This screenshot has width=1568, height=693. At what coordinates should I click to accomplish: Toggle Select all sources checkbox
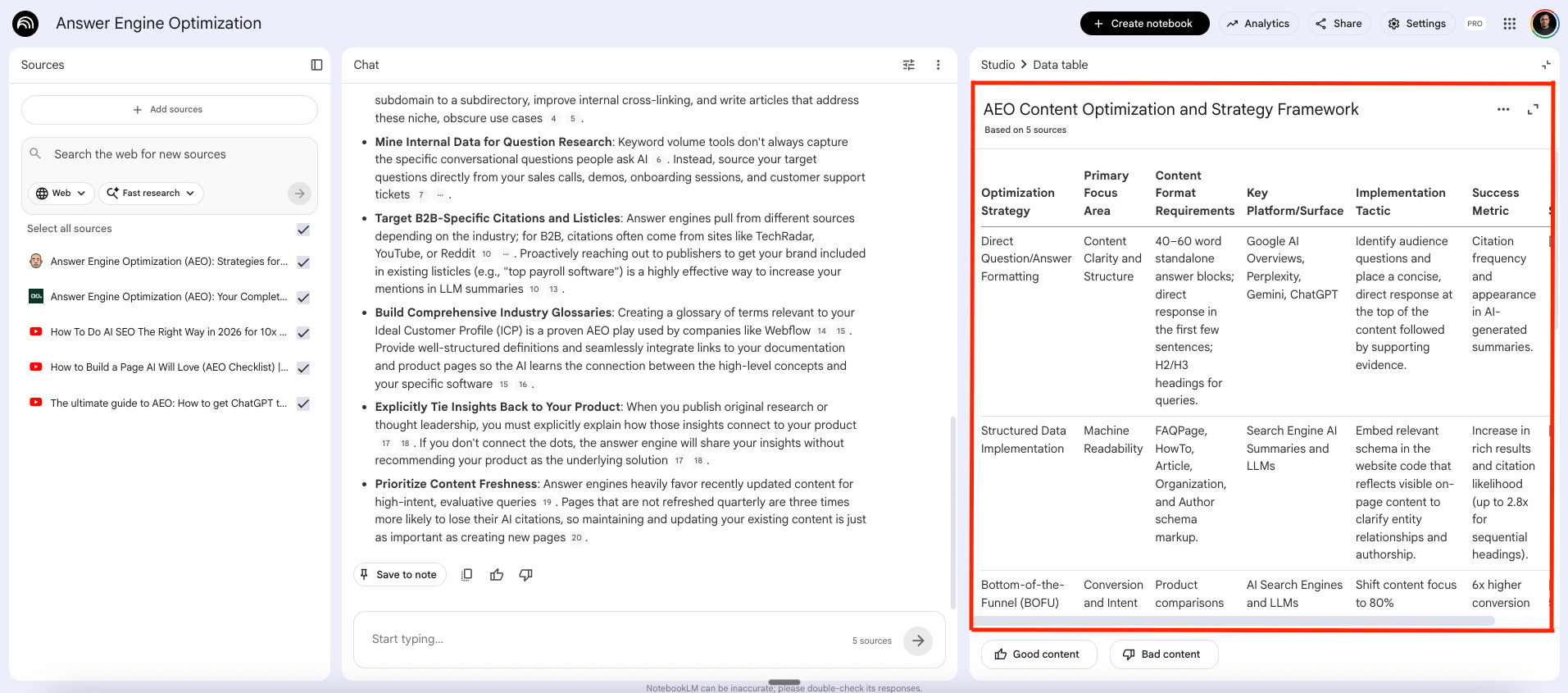coord(303,230)
